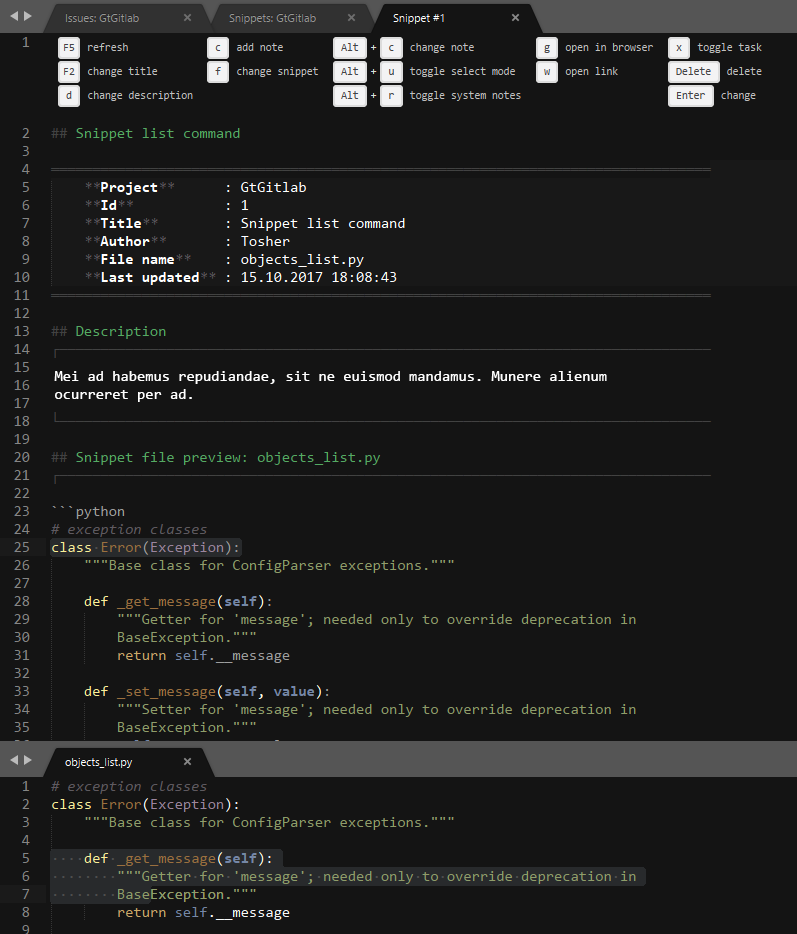The image size is (797, 934).
Task: Click 'class Error(Exception):' on line 25
Action: tap(145, 547)
